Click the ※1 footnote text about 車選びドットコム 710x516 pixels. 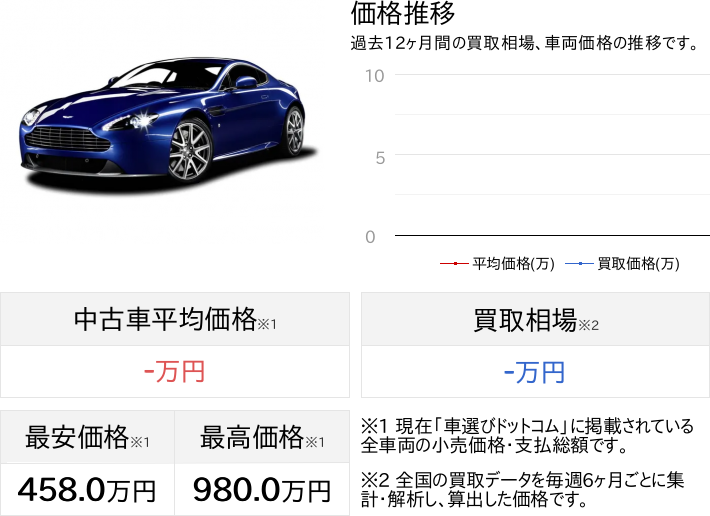coord(528,436)
